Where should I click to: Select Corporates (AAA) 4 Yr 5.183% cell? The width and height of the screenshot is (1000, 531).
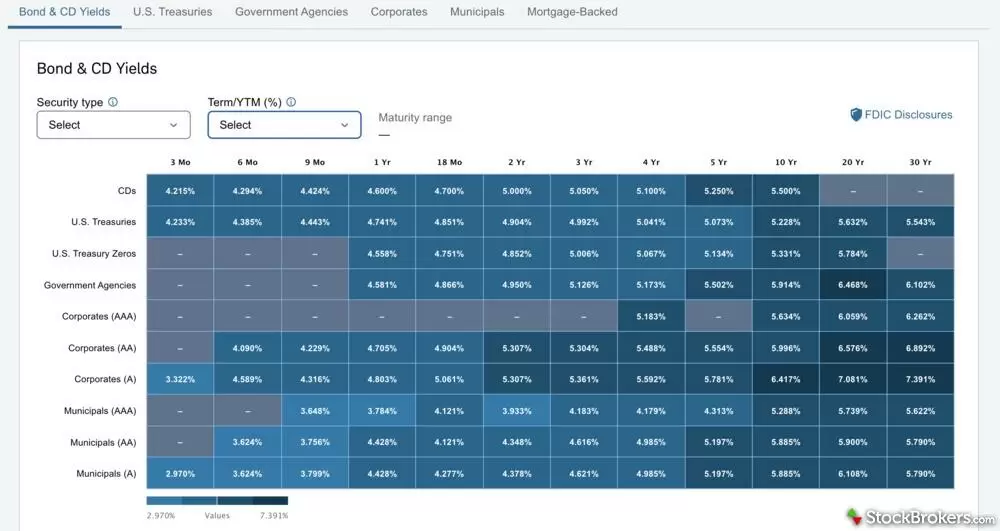pos(651,316)
